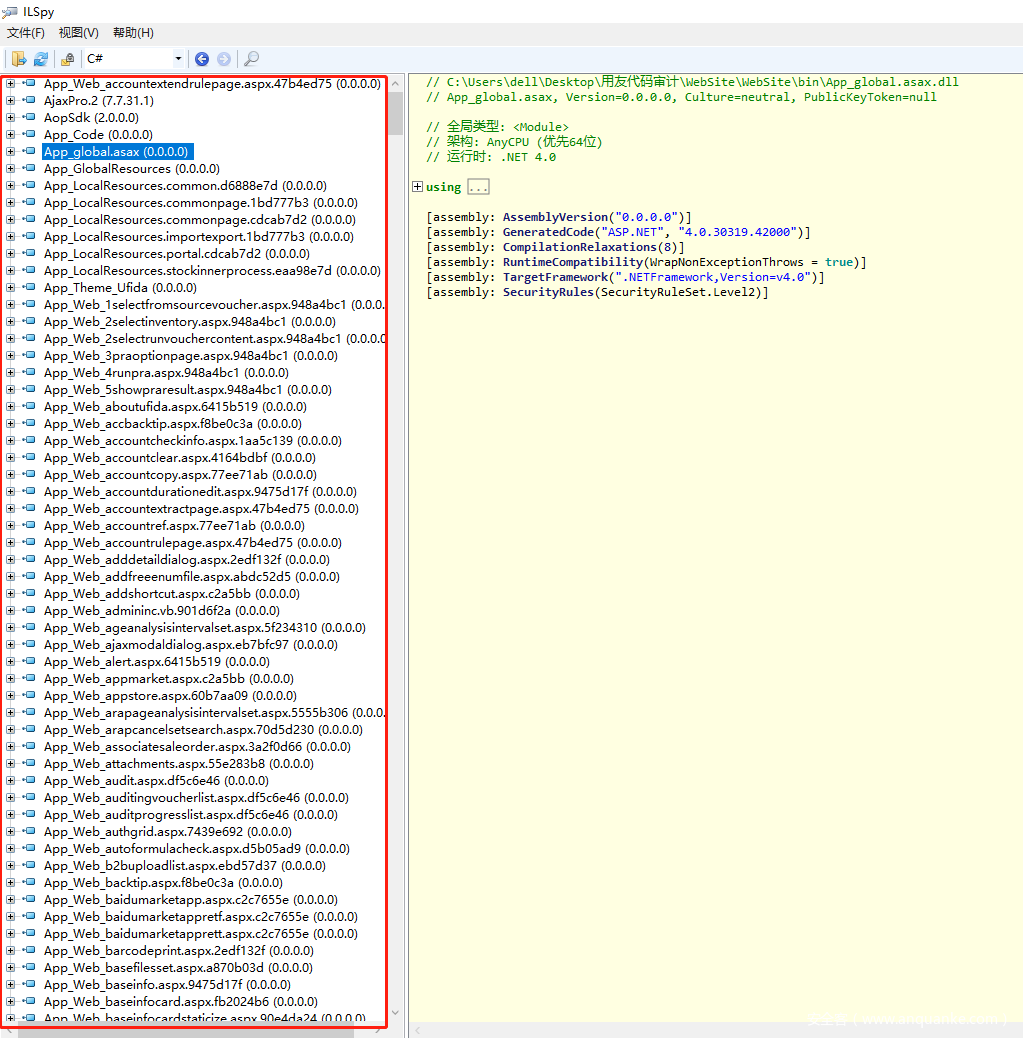The width and height of the screenshot is (1023, 1038).
Task: Click the App_Web_aboutufida.aspx assembly icon
Action: pos(29,407)
